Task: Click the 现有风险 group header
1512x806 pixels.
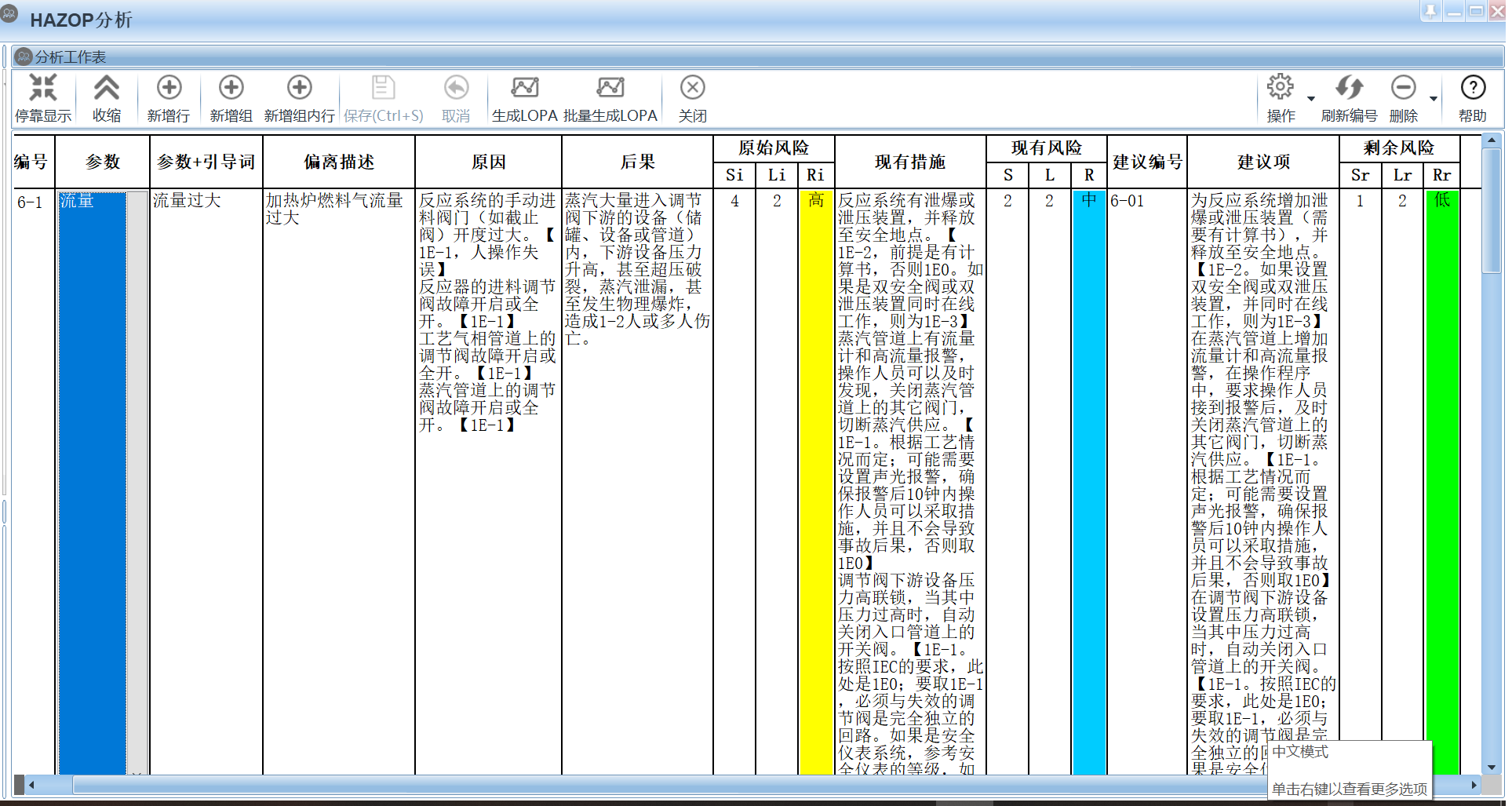Action: pyautogui.click(x=1047, y=148)
